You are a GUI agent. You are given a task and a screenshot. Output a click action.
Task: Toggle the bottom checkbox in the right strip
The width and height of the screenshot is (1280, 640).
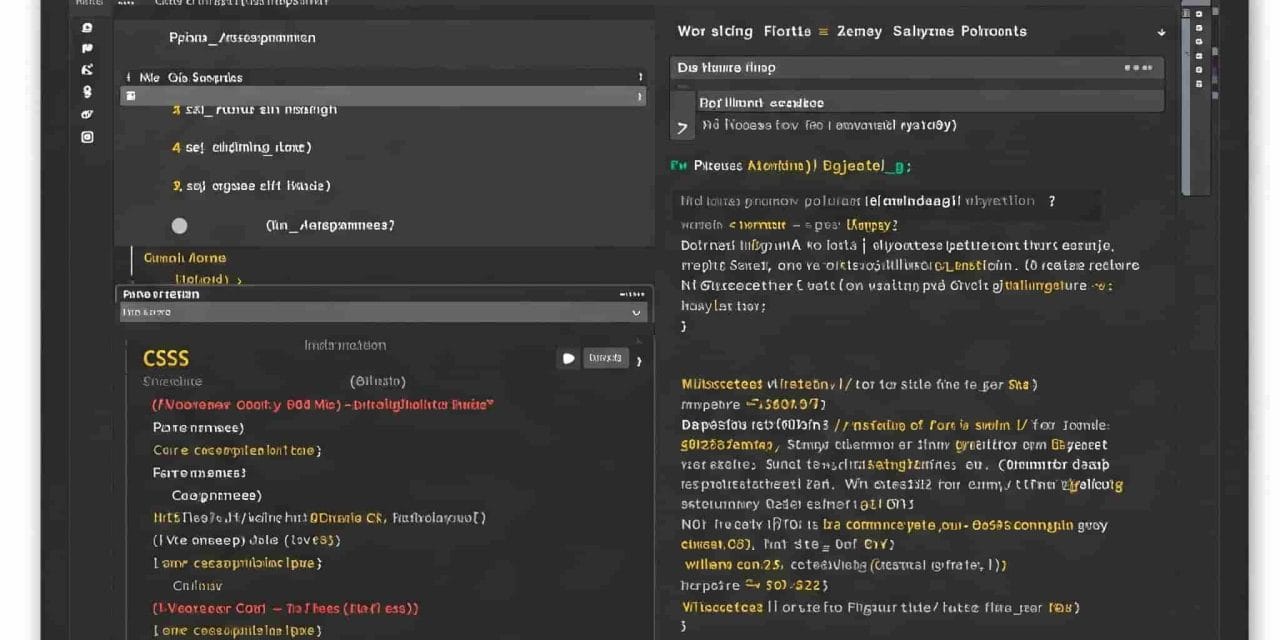click(1199, 82)
